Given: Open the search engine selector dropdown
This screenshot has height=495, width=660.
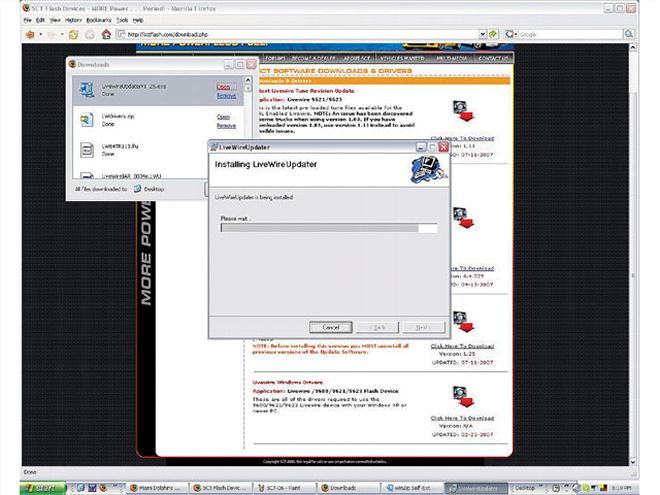Looking at the screenshot, I should point(511,35).
